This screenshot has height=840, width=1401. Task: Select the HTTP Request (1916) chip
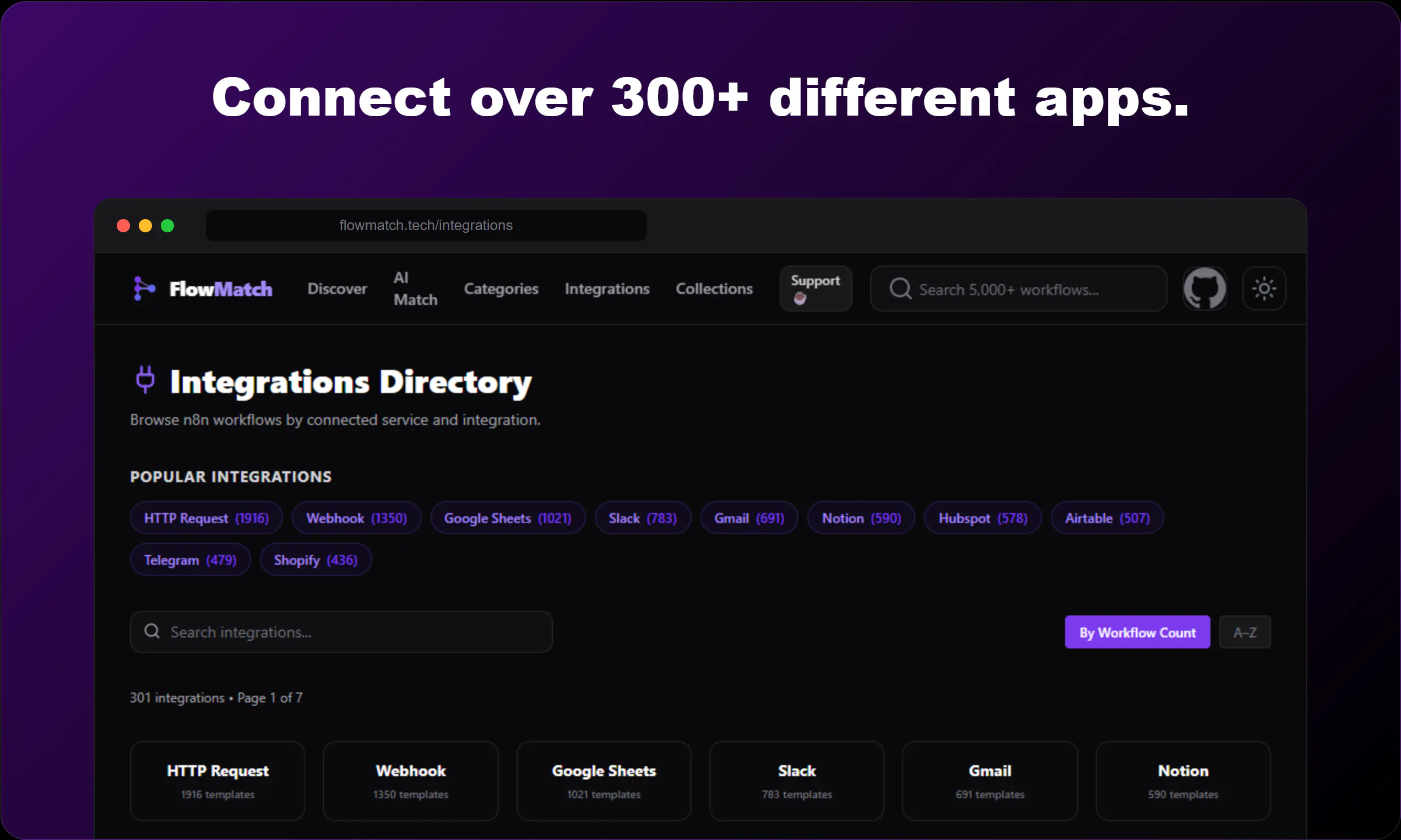click(x=206, y=518)
